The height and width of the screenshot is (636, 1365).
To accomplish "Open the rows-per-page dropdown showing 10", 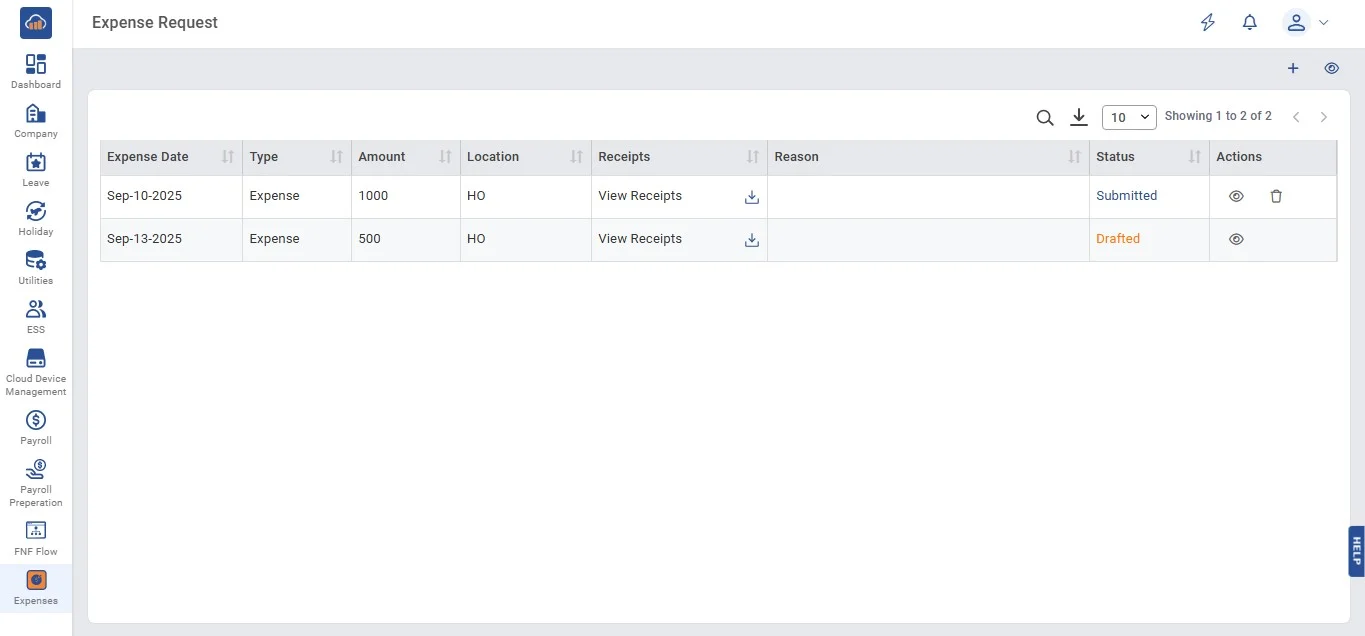I will coord(1129,118).
